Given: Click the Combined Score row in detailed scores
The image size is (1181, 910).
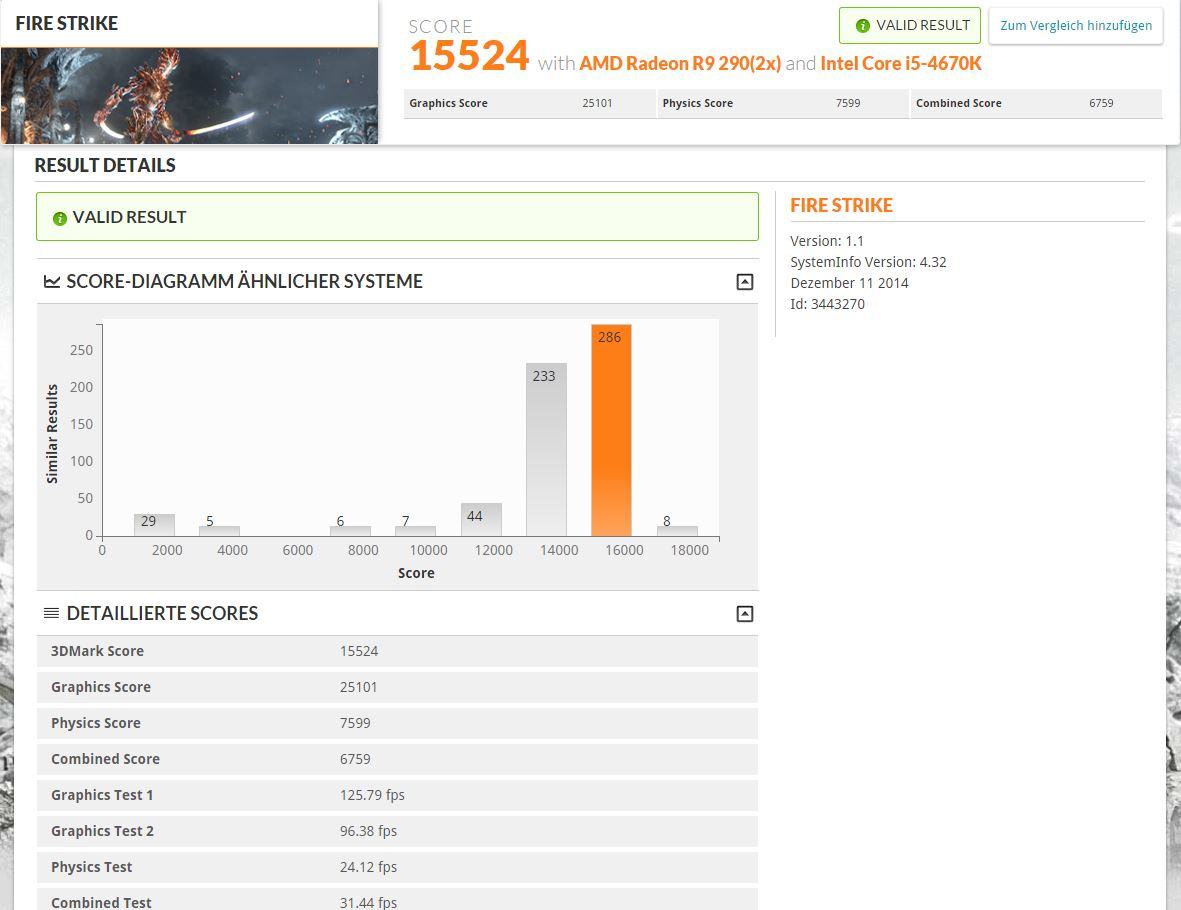Looking at the screenshot, I should tap(397, 759).
